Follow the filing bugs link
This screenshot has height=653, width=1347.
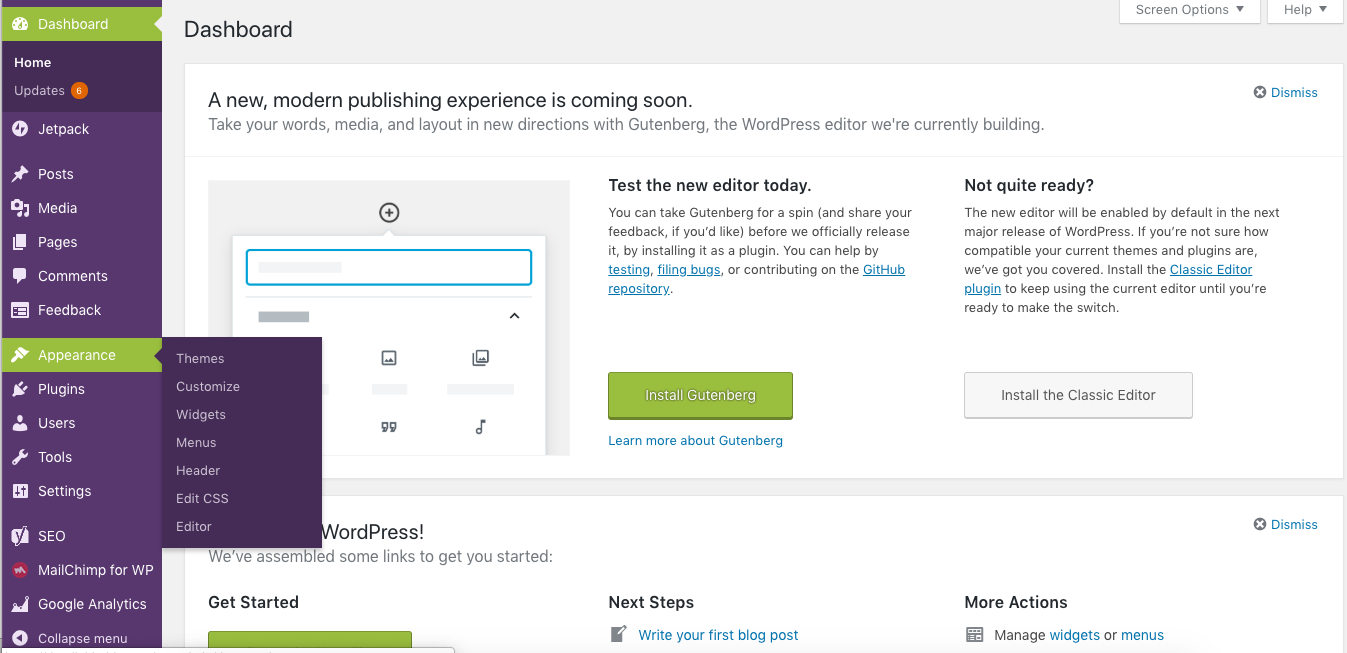(x=689, y=270)
